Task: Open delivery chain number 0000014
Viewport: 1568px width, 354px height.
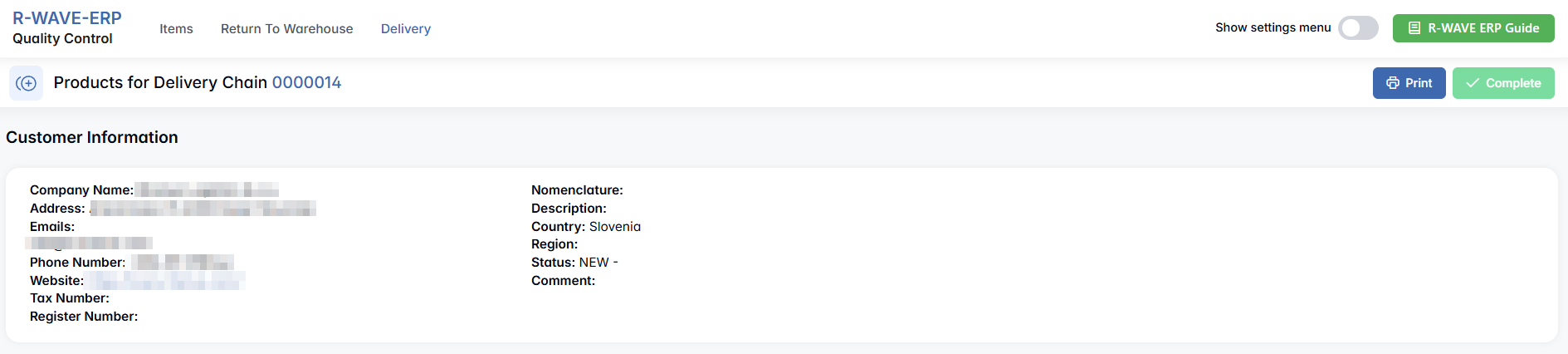Action: click(x=306, y=83)
